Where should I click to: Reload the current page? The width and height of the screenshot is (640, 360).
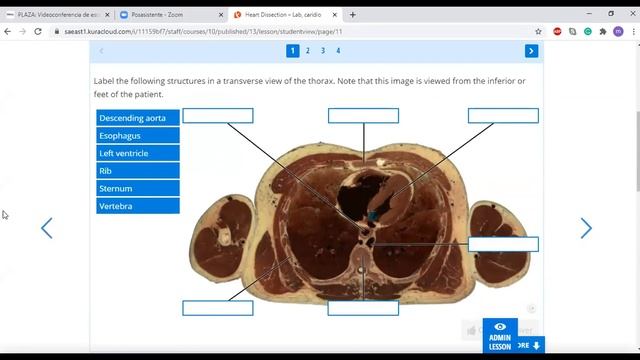[38, 31]
